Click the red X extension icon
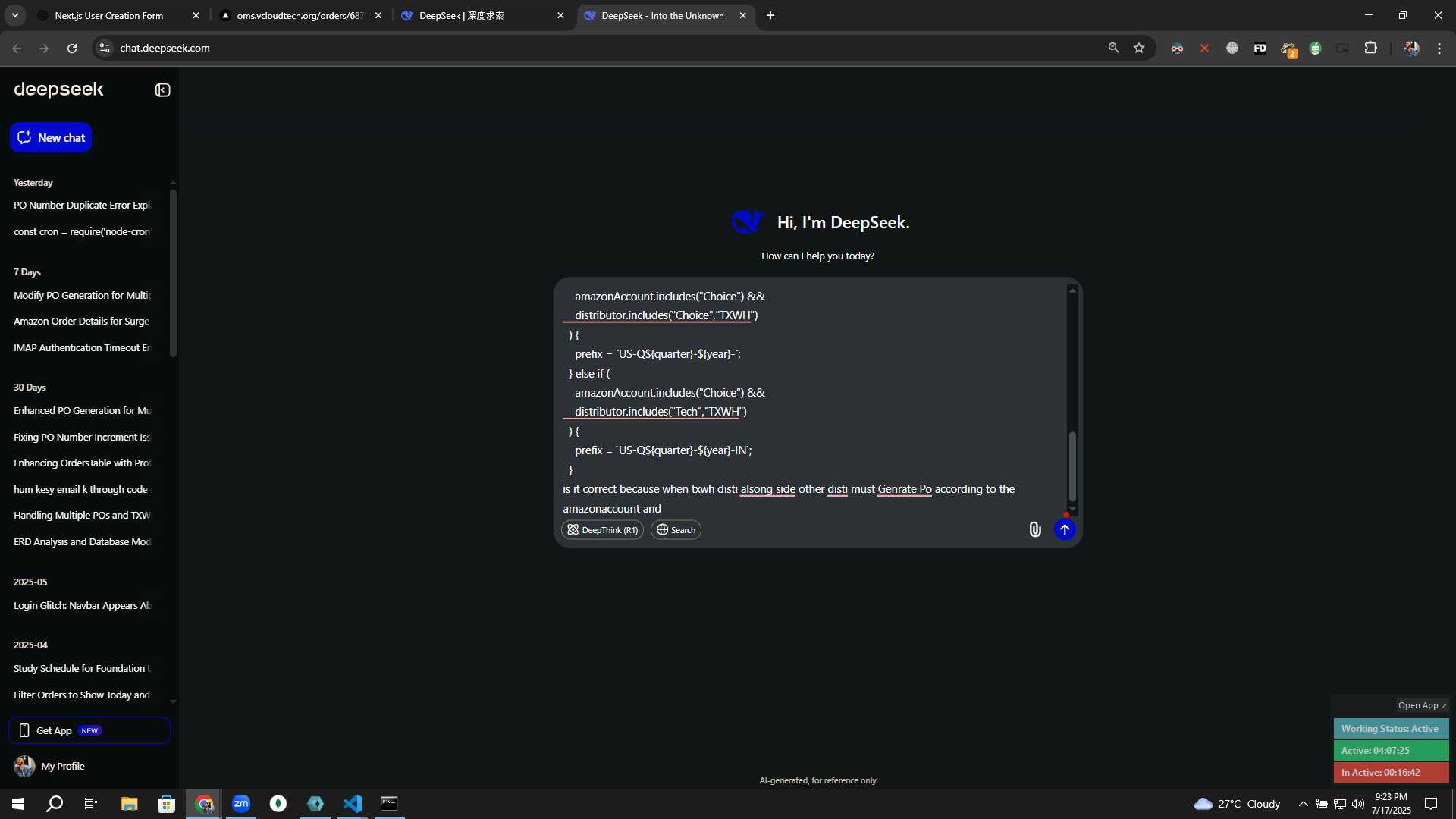1456x819 pixels. point(1204,48)
